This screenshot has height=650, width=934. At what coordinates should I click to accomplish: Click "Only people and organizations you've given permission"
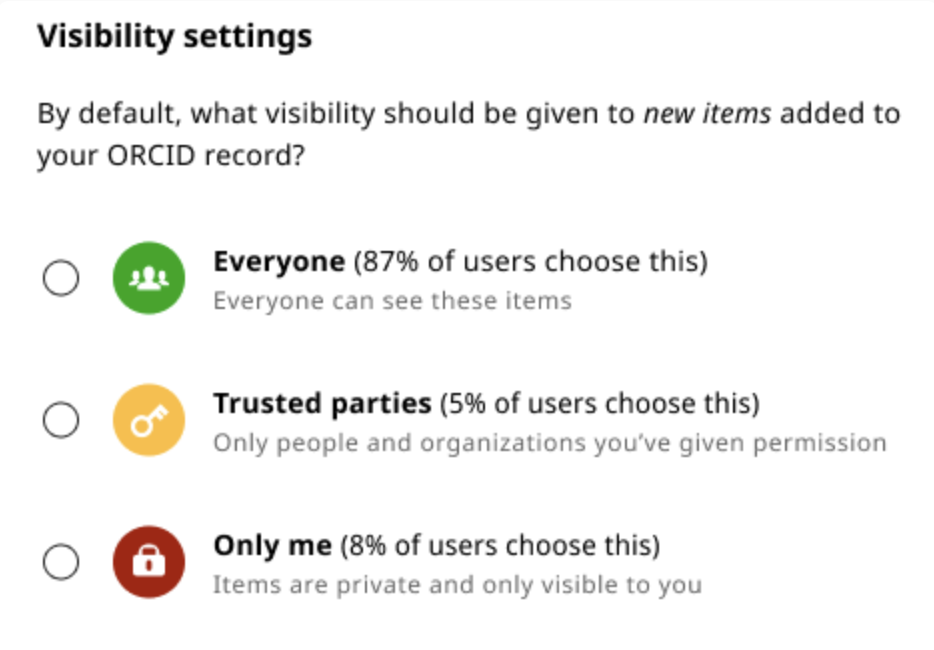coord(549,442)
